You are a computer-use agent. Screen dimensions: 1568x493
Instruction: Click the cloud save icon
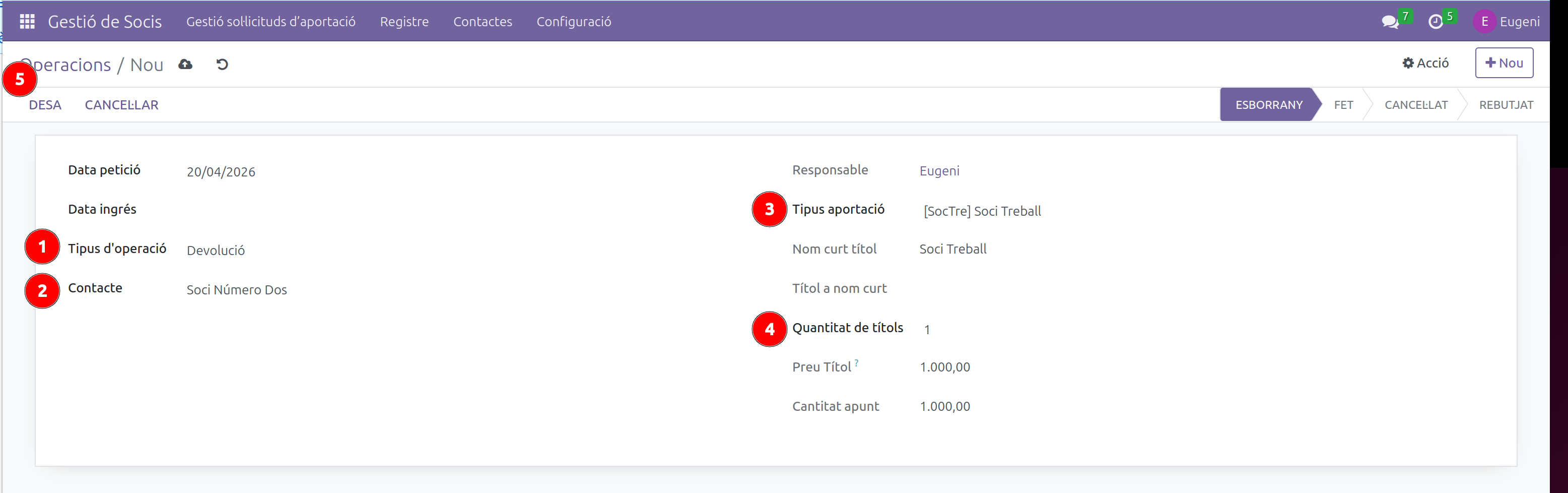186,65
